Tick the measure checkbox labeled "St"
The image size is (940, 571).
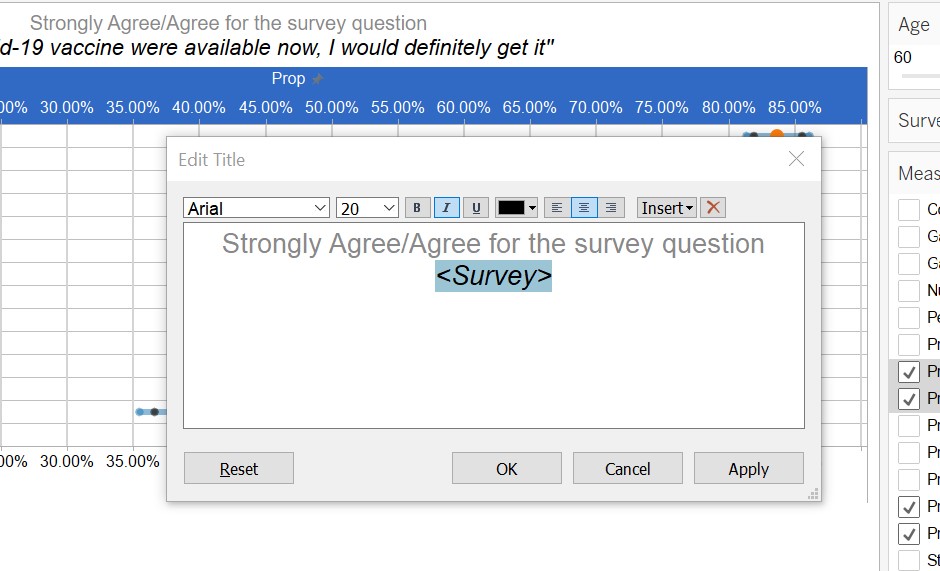(x=909, y=560)
